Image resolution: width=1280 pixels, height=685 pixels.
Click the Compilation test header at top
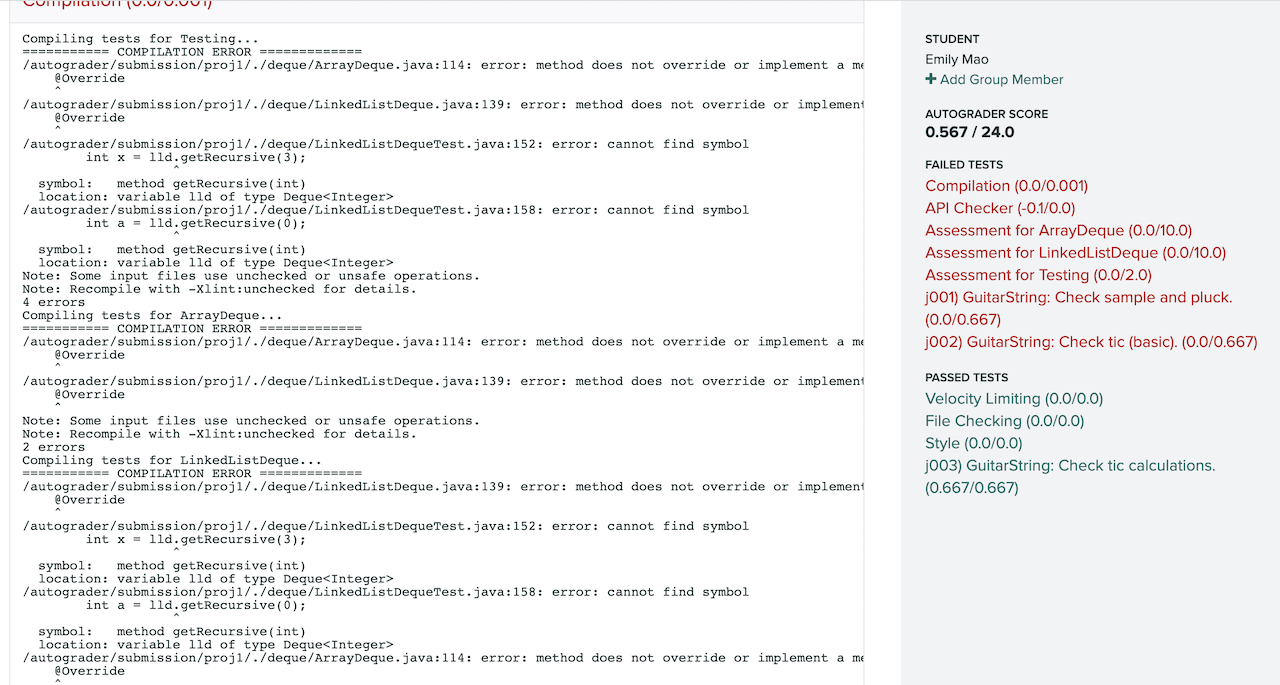(117, 4)
